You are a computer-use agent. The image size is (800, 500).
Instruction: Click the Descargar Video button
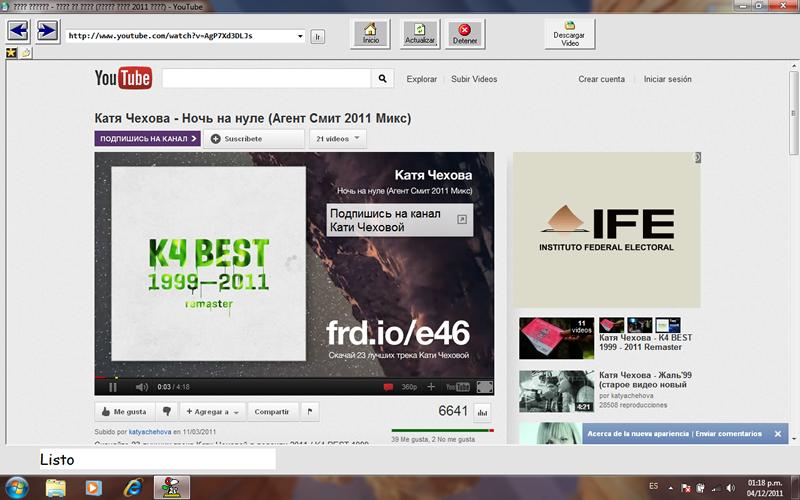[569, 34]
